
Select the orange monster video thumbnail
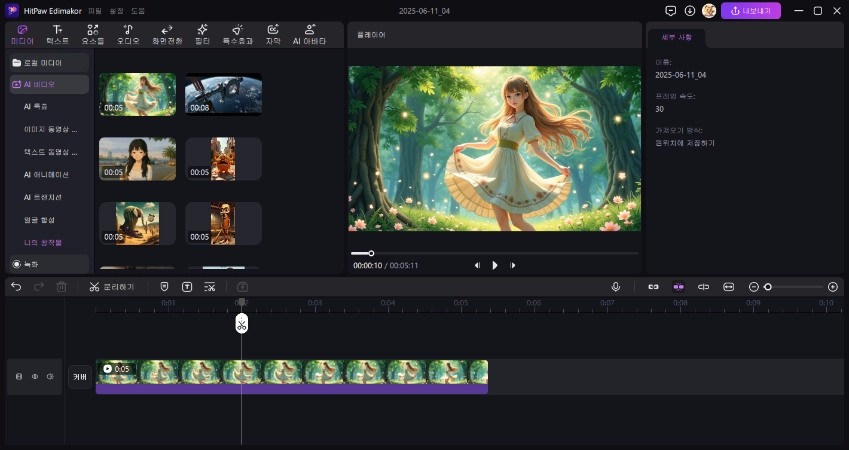[x=224, y=159]
